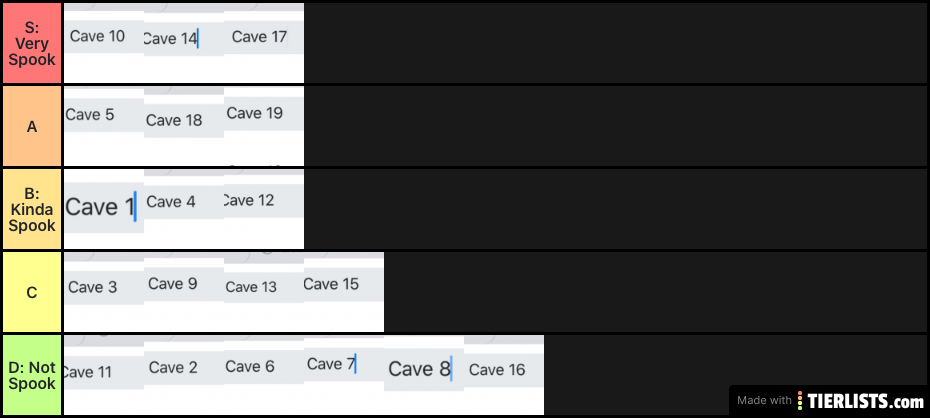Open the TIERLISTS.com watermark link

point(829,401)
